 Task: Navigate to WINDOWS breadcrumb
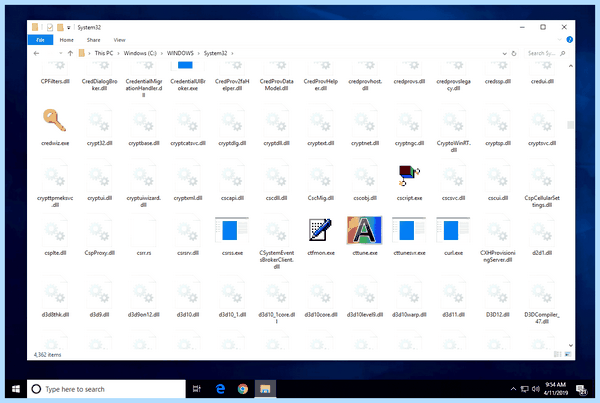click(x=180, y=53)
